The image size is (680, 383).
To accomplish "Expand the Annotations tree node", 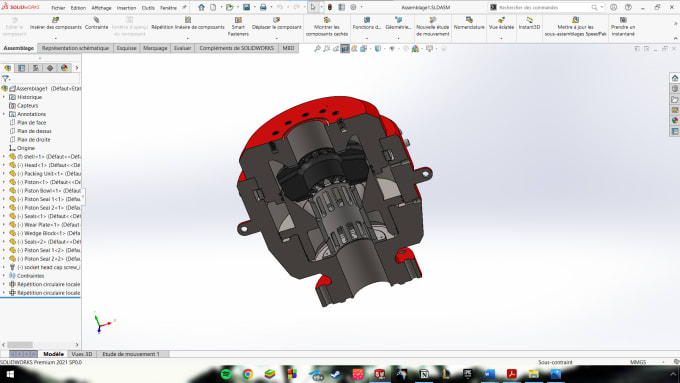I will point(4,114).
